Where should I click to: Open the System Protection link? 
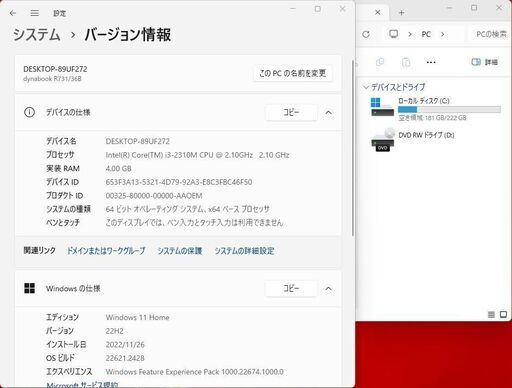coord(180,251)
